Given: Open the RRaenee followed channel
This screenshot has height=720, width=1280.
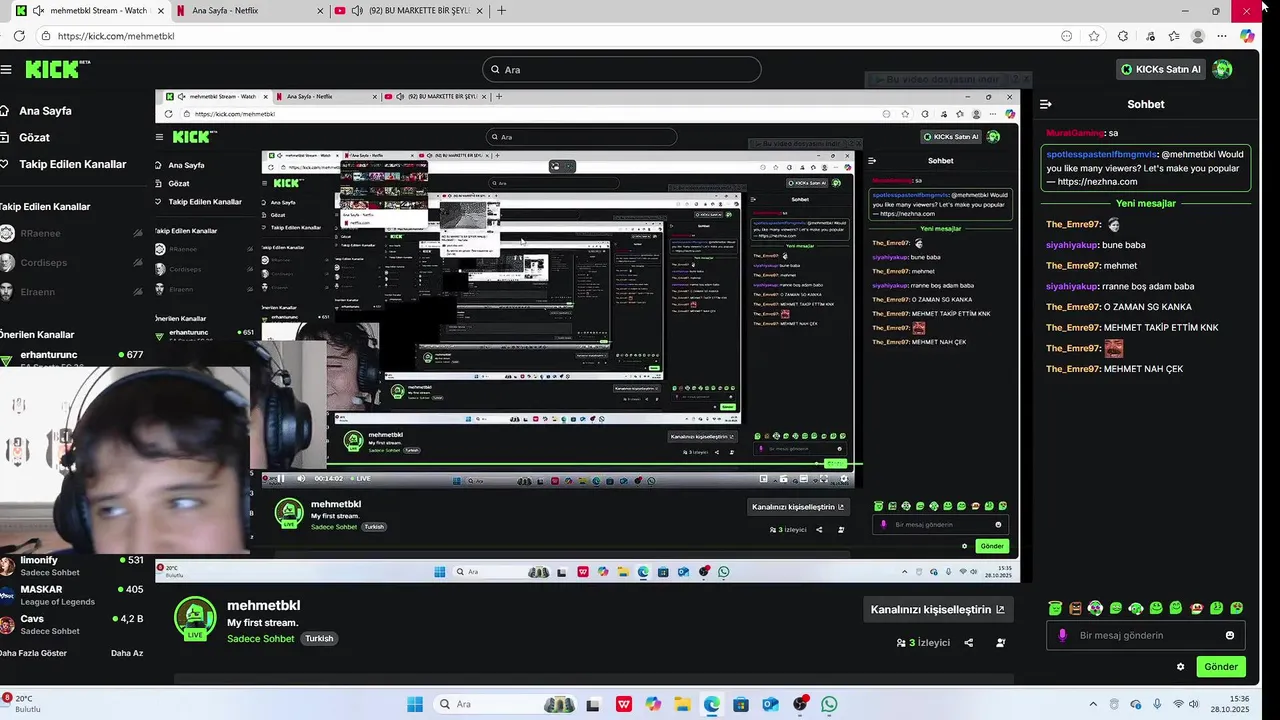Looking at the screenshot, I should (x=72, y=233).
